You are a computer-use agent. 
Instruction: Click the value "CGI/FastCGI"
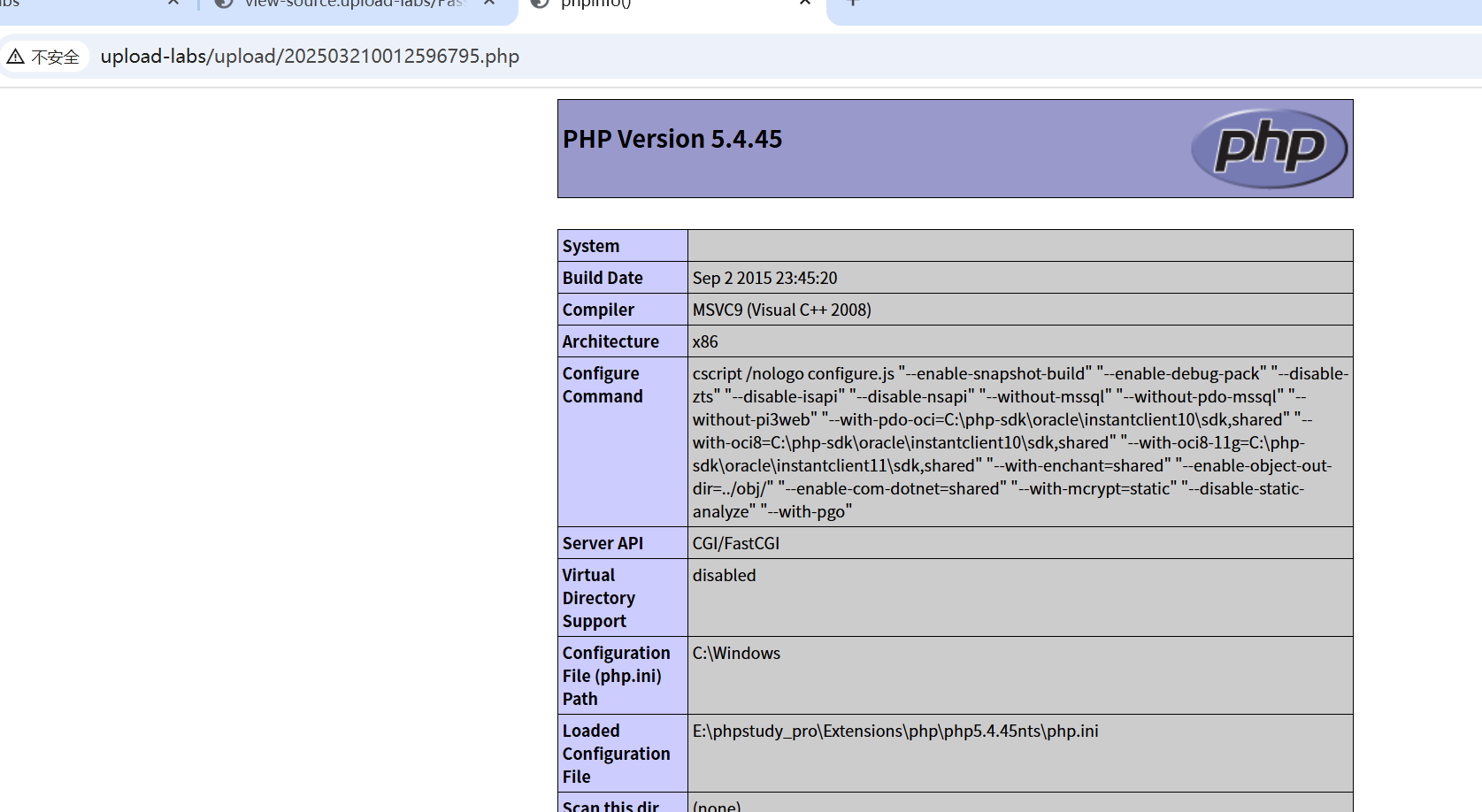coord(736,543)
